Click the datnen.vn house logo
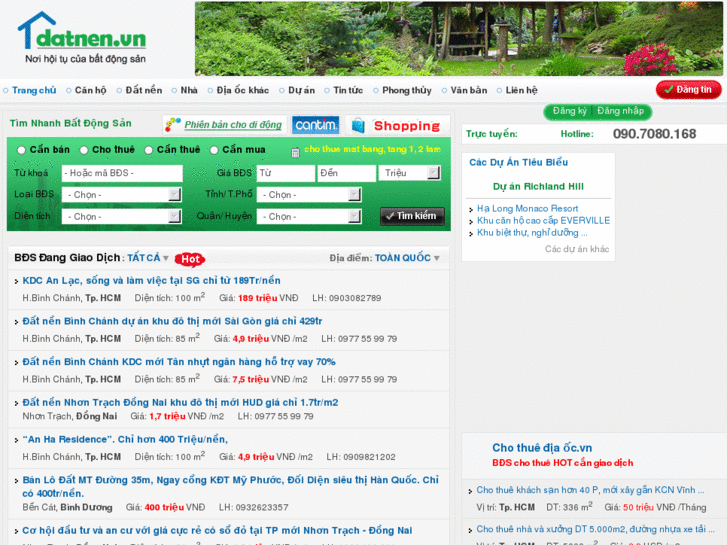The width and height of the screenshot is (727, 545). [82, 37]
